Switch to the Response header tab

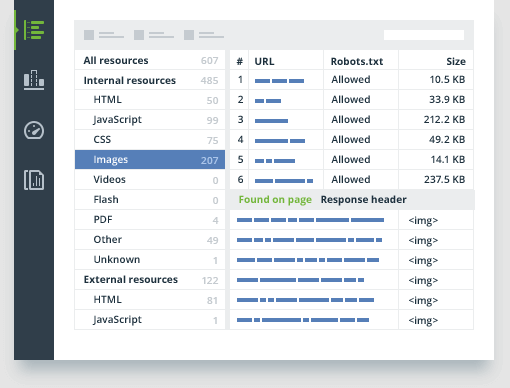363,200
